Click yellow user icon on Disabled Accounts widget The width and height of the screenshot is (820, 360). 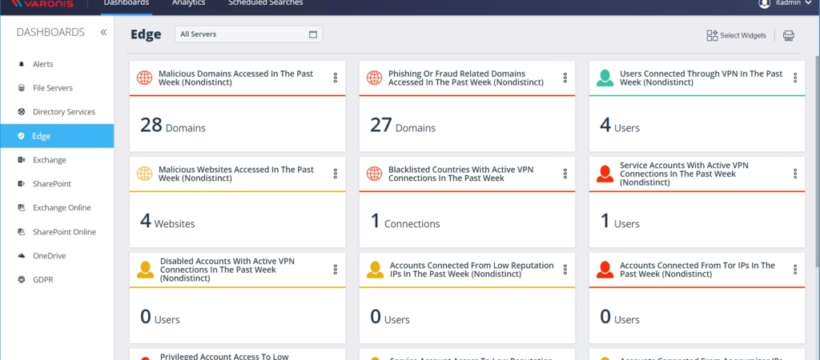(x=145, y=269)
